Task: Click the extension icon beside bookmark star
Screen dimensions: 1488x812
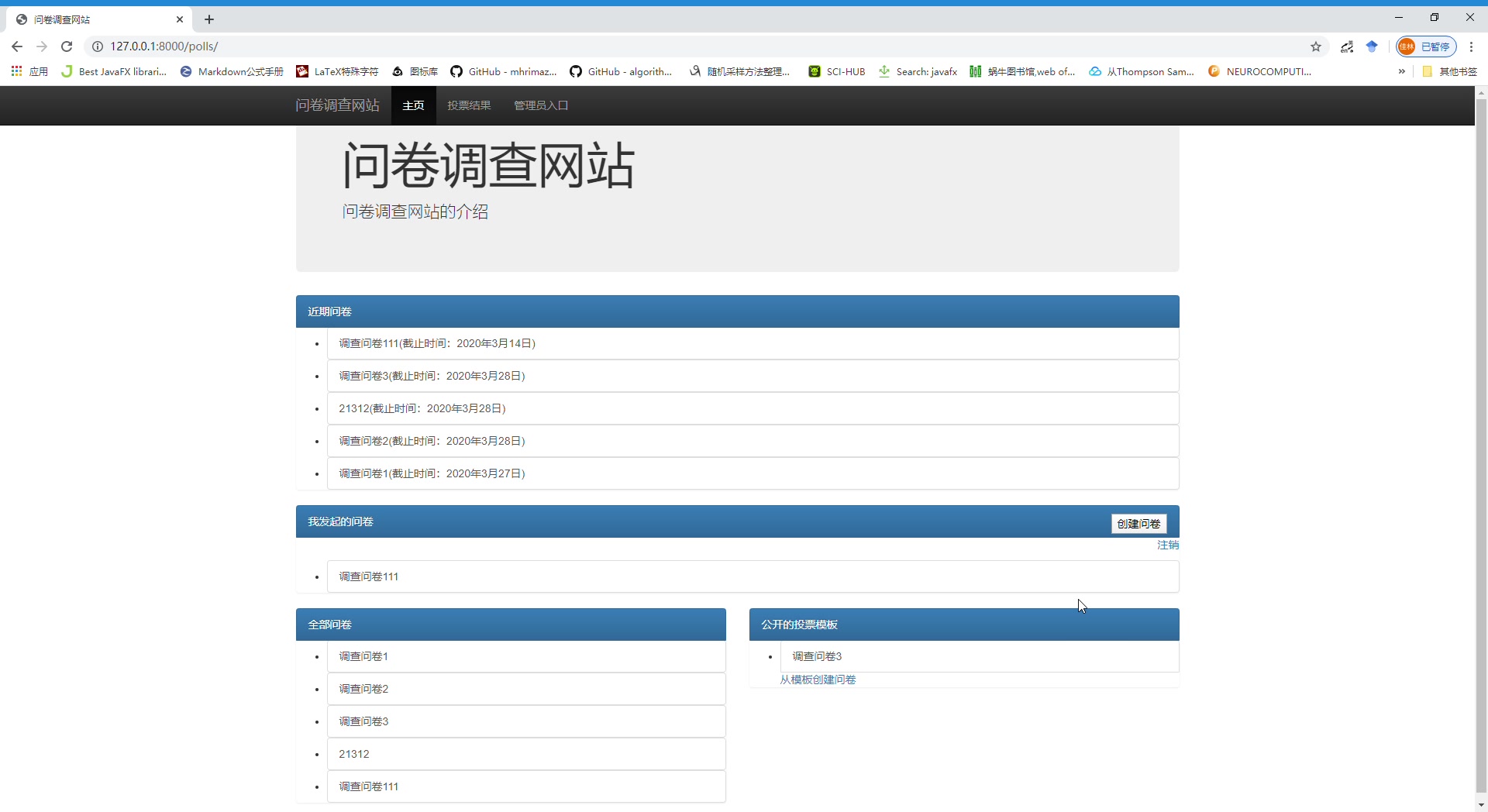Action: tap(1347, 46)
